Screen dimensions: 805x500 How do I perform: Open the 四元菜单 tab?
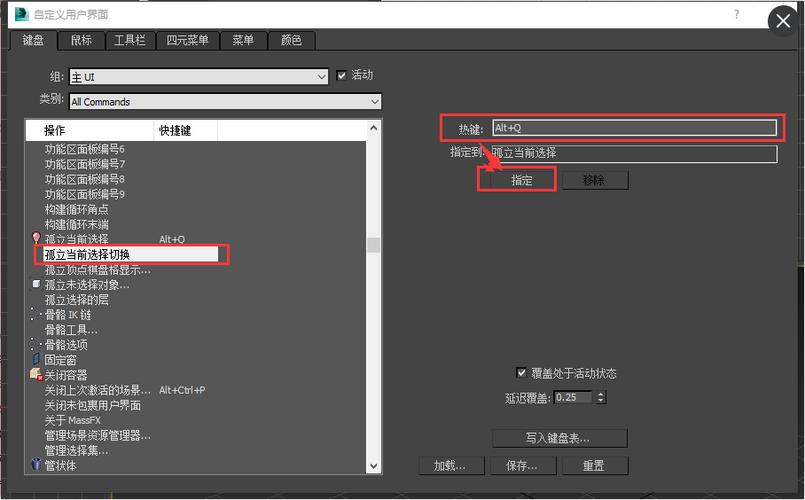tap(187, 40)
